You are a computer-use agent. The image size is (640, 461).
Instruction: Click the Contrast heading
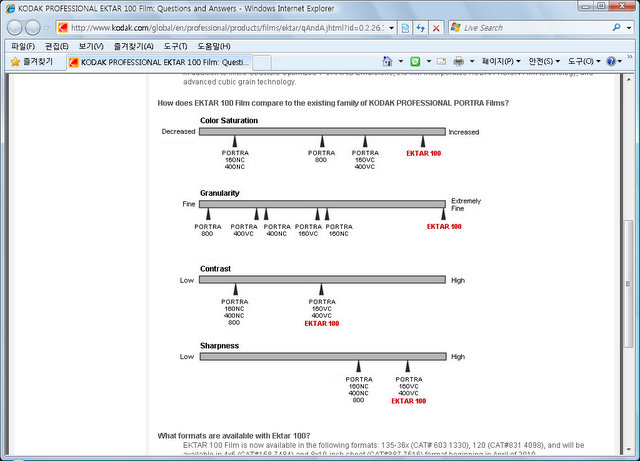coord(215,269)
